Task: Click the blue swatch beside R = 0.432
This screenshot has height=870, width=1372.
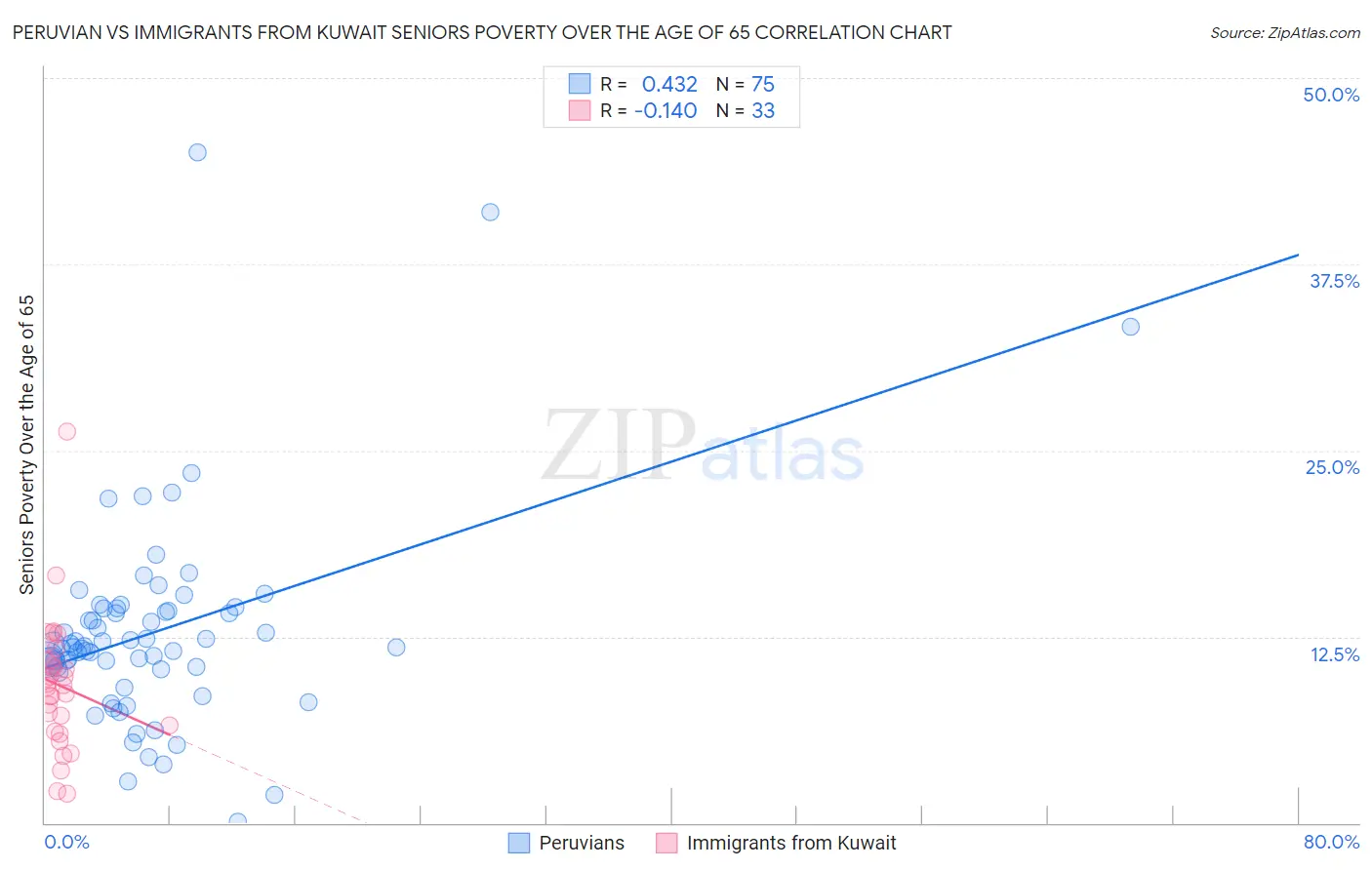Action: pyautogui.click(x=580, y=84)
